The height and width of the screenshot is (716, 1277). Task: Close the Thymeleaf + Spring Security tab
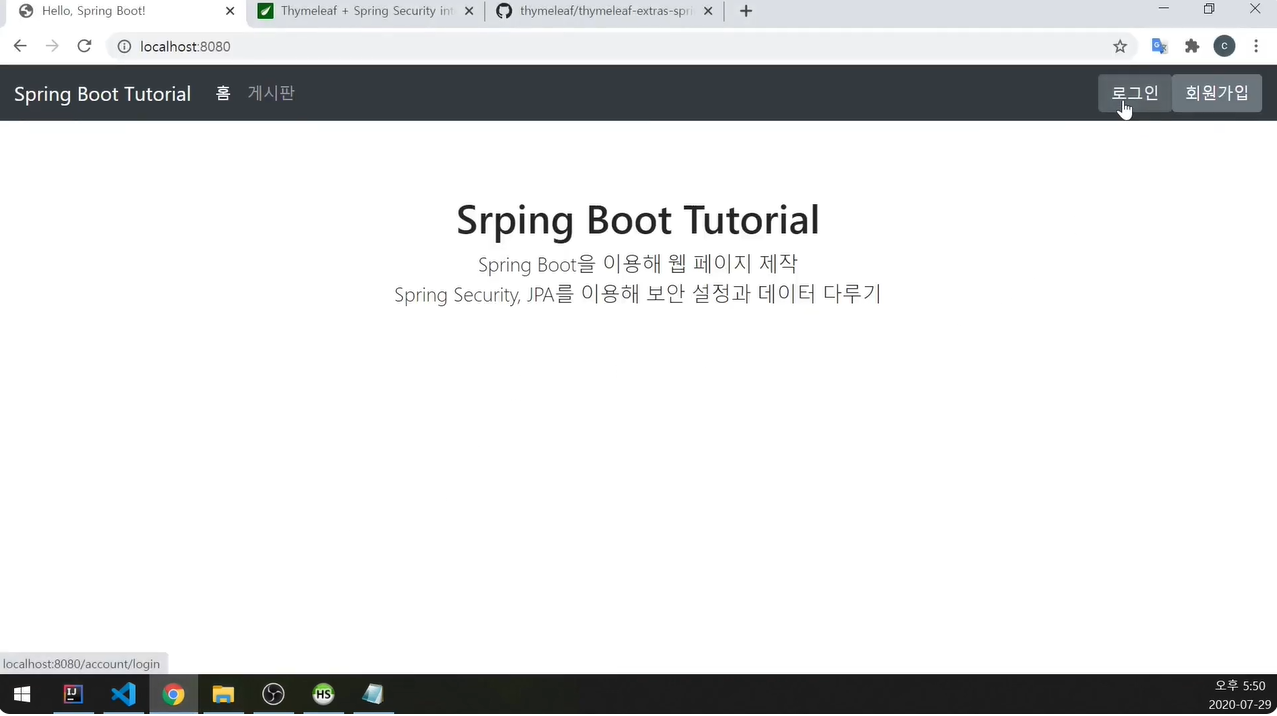[467, 11]
